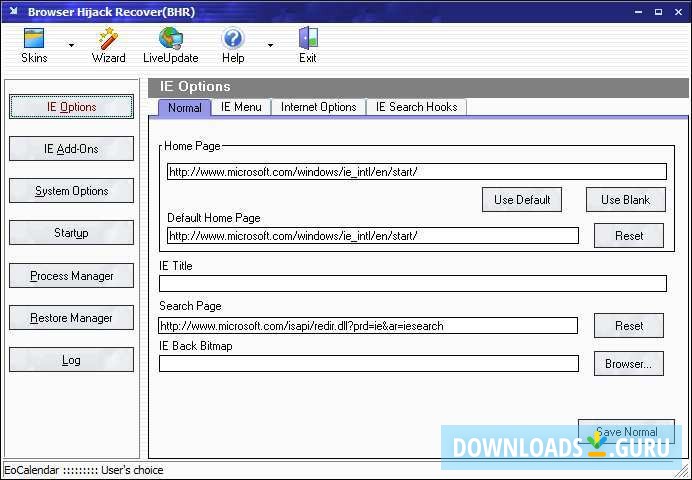
Task: Switch to the IE Menu tab
Action: pyautogui.click(x=241, y=107)
